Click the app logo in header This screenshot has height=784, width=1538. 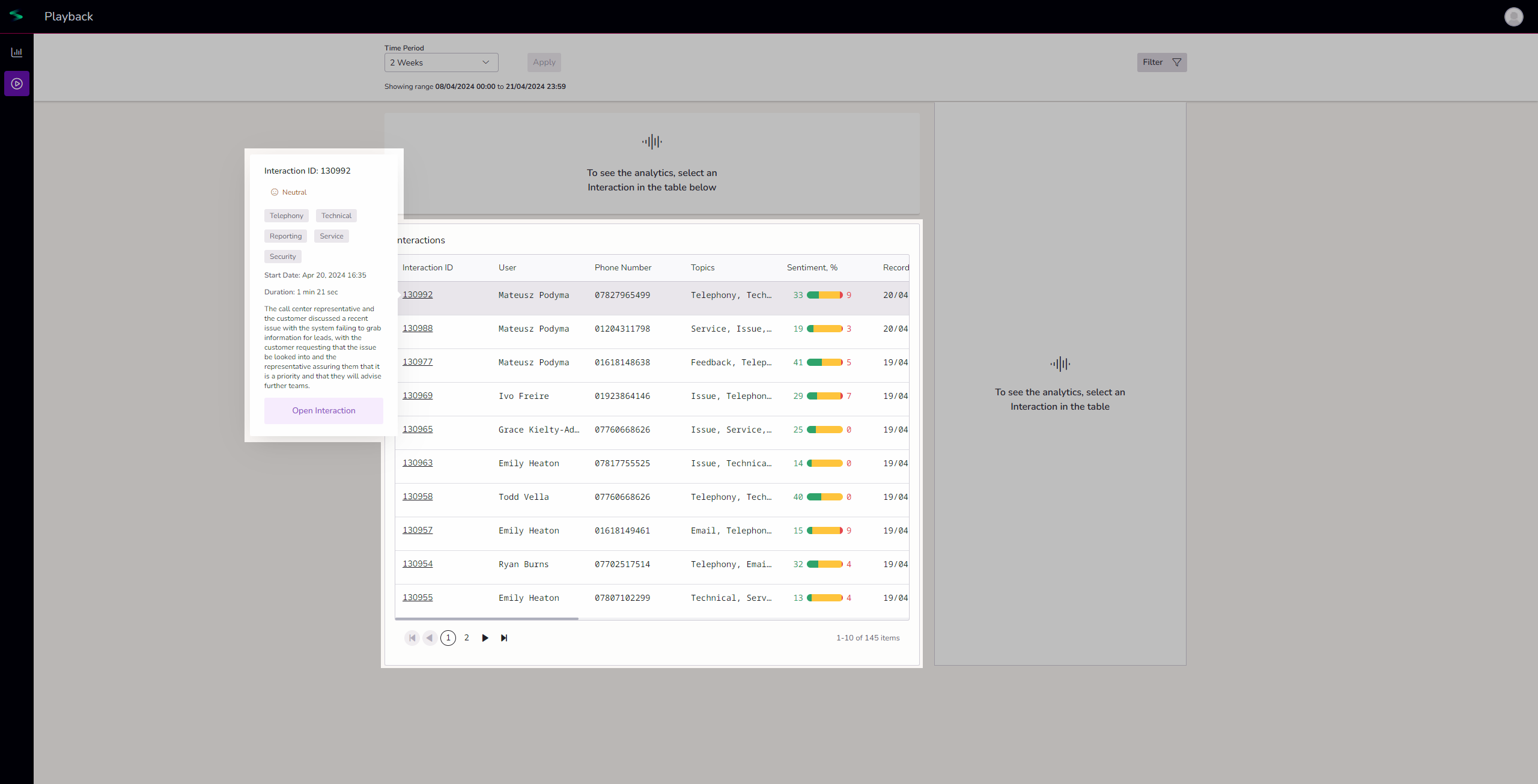16,16
